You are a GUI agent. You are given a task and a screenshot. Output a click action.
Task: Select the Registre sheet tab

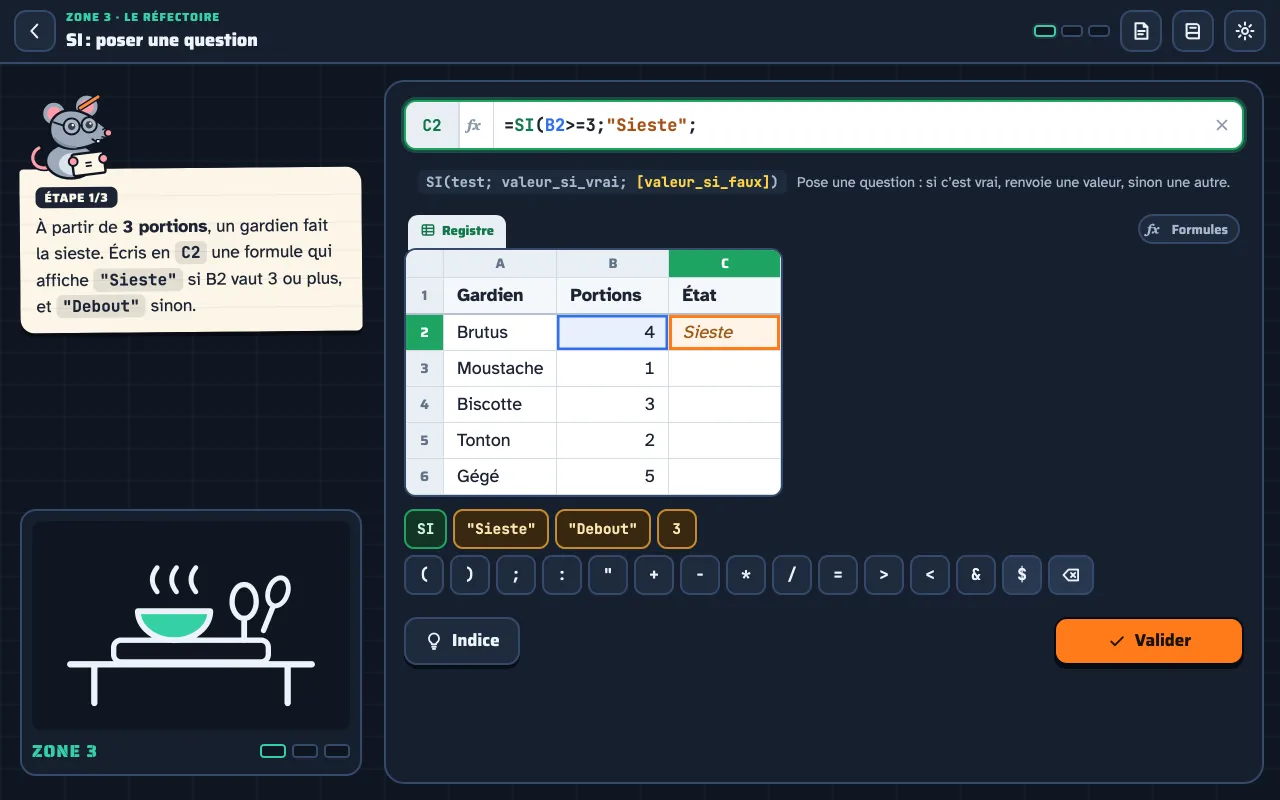(457, 231)
